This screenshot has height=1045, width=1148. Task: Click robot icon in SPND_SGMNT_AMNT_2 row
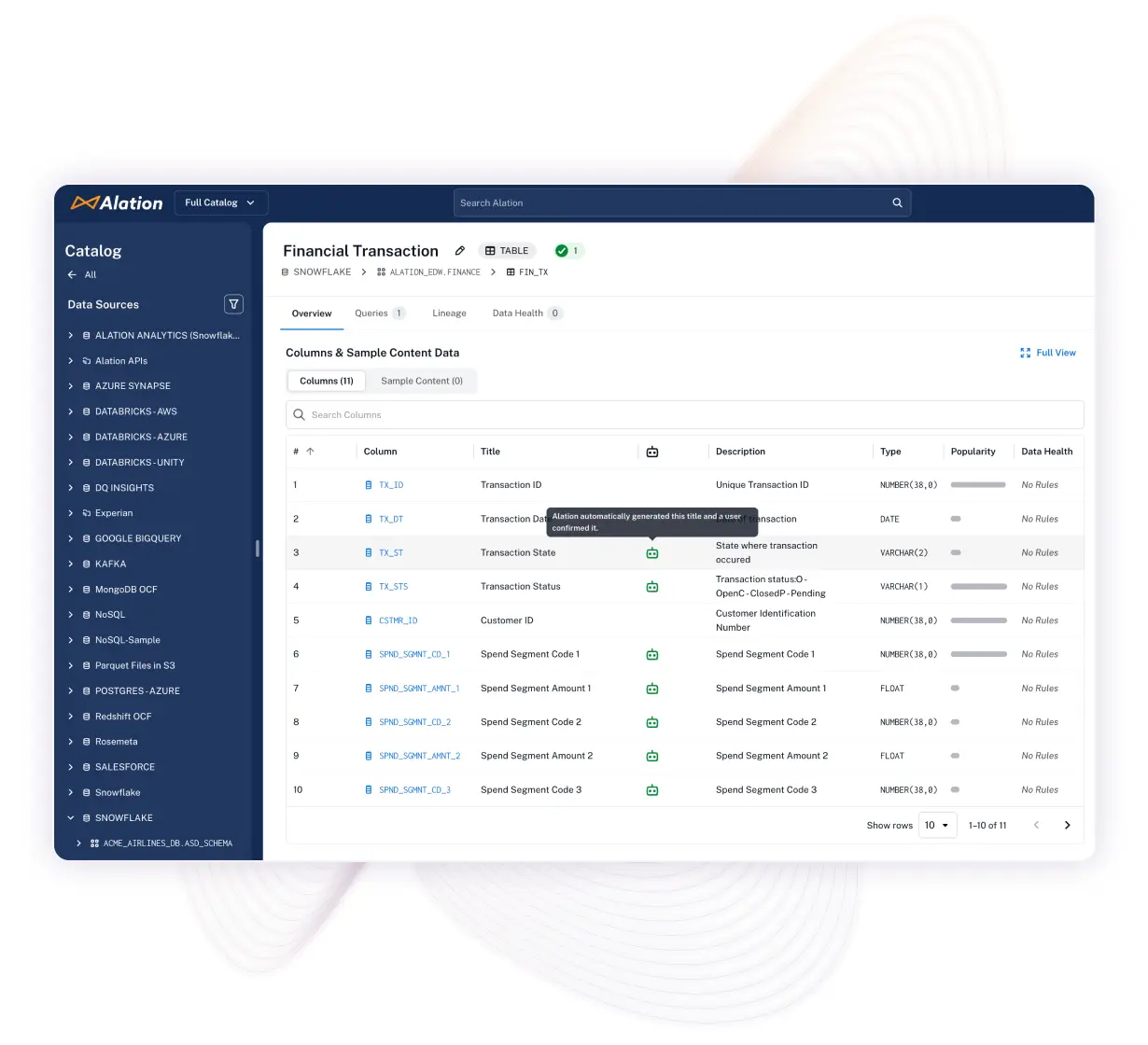click(x=652, y=756)
